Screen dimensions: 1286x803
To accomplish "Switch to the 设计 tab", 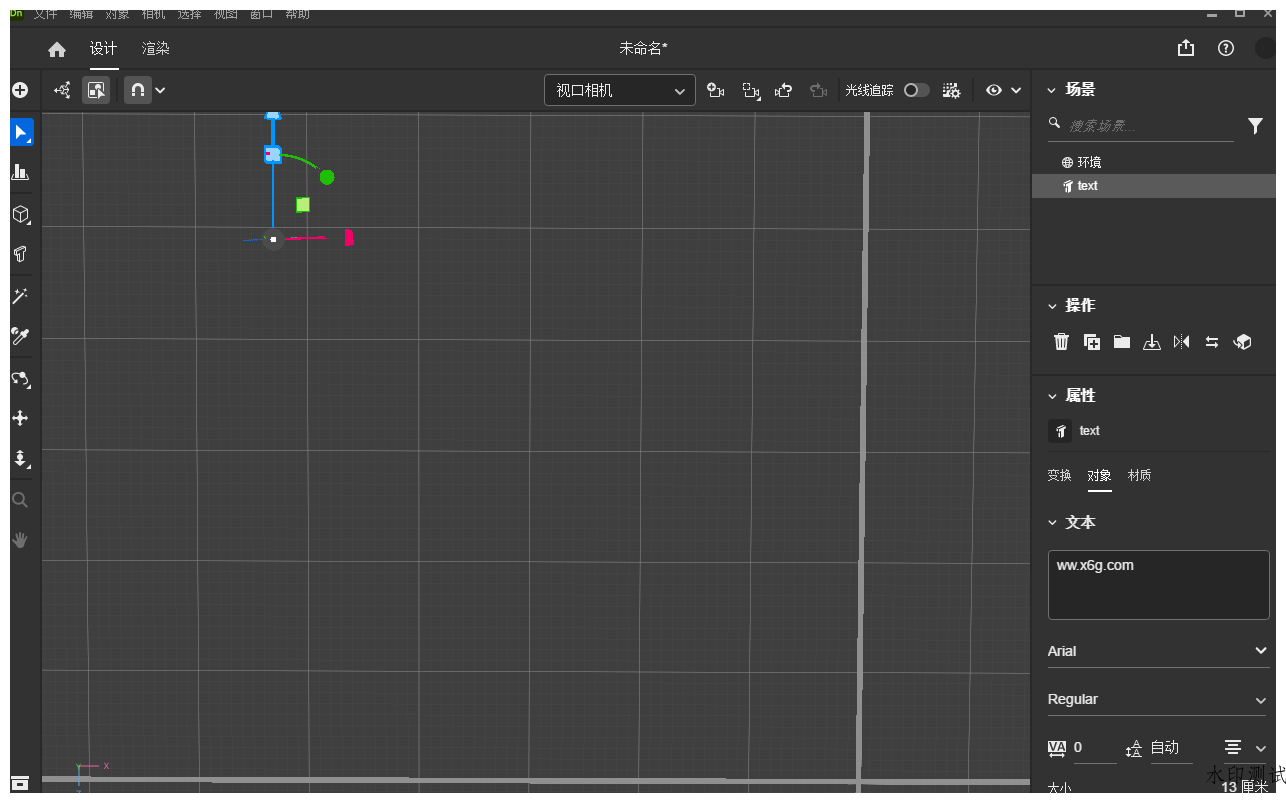I will pos(103,49).
